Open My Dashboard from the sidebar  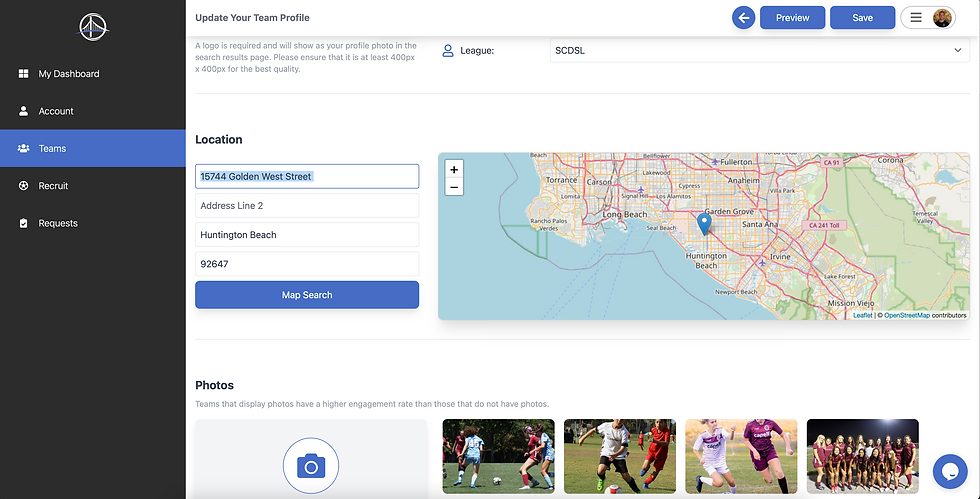point(92,74)
